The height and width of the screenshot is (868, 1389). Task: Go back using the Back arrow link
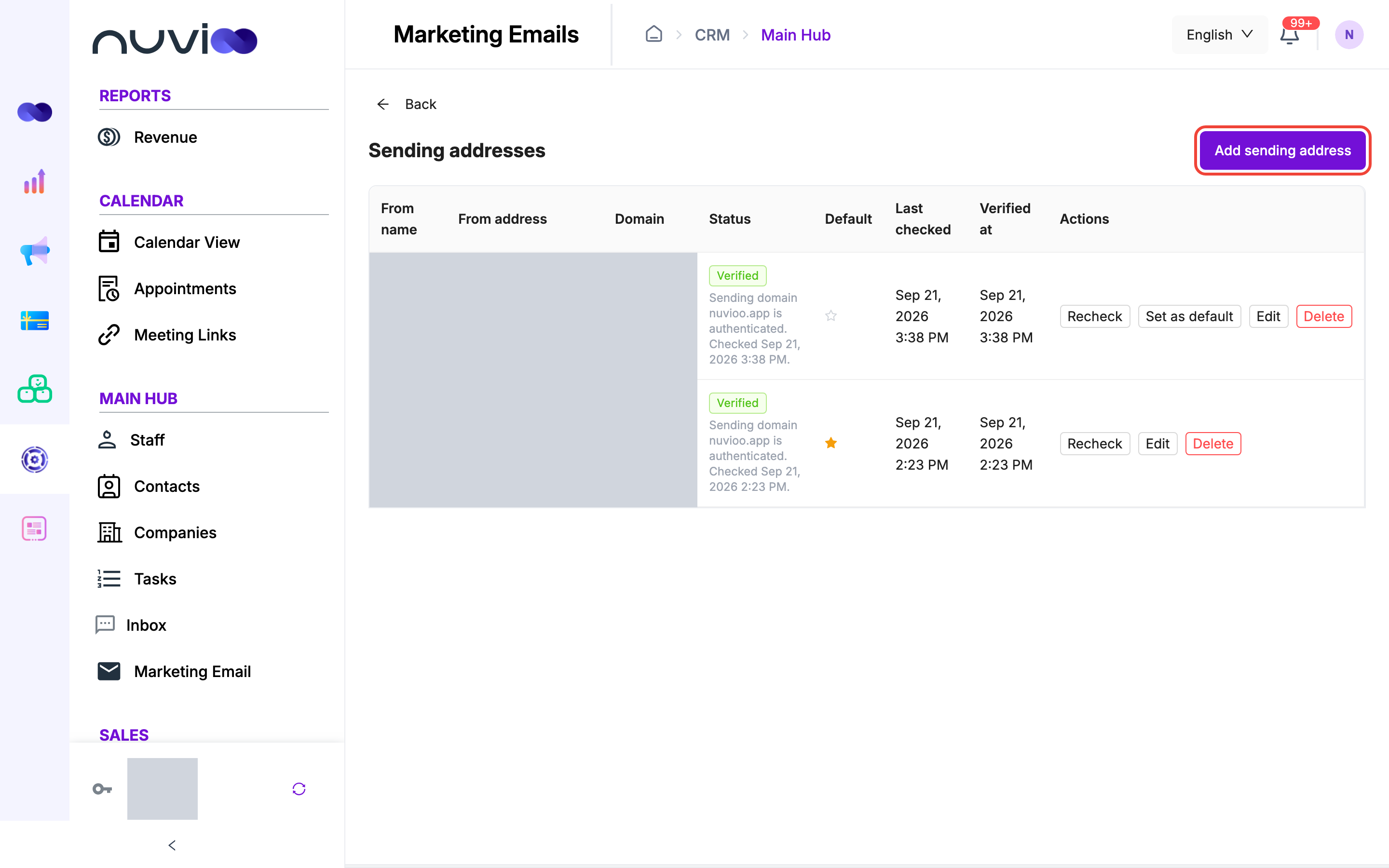407,104
